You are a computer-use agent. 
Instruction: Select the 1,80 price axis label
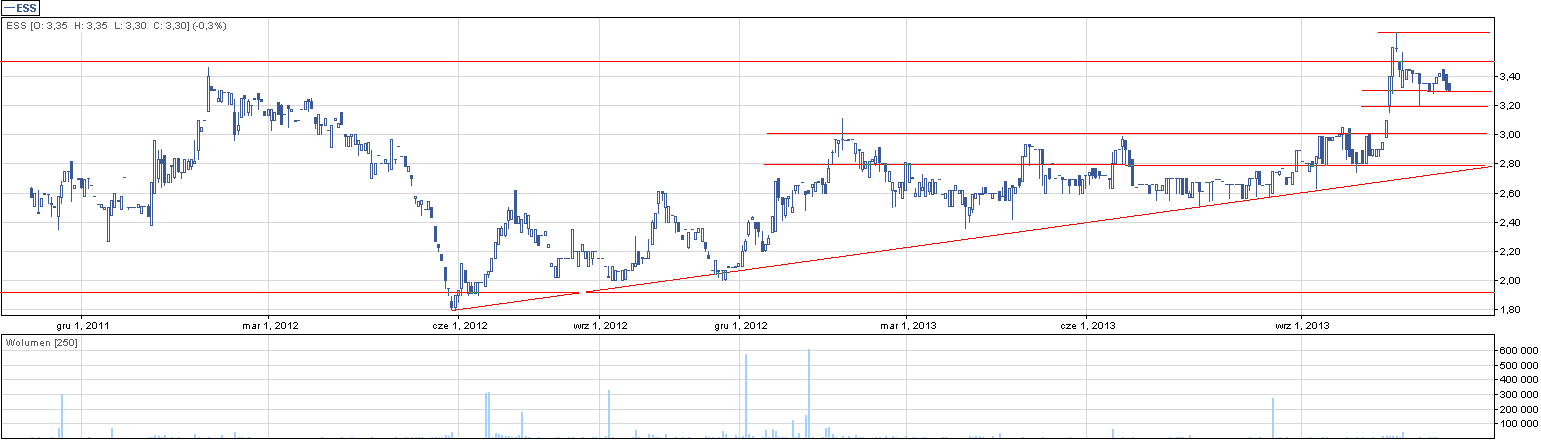(x=1508, y=310)
